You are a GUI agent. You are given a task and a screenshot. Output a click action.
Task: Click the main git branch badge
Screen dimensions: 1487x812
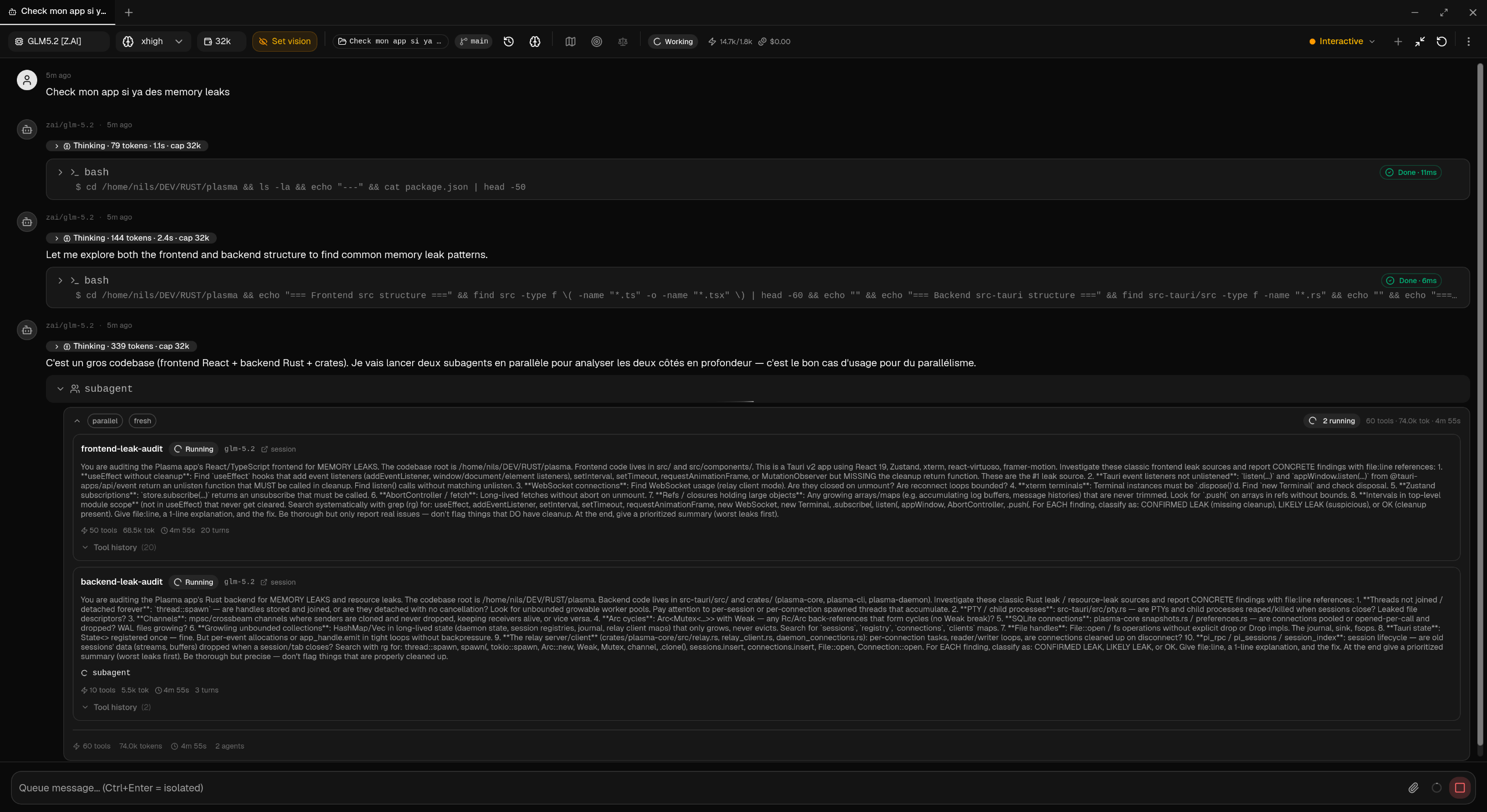(474, 41)
